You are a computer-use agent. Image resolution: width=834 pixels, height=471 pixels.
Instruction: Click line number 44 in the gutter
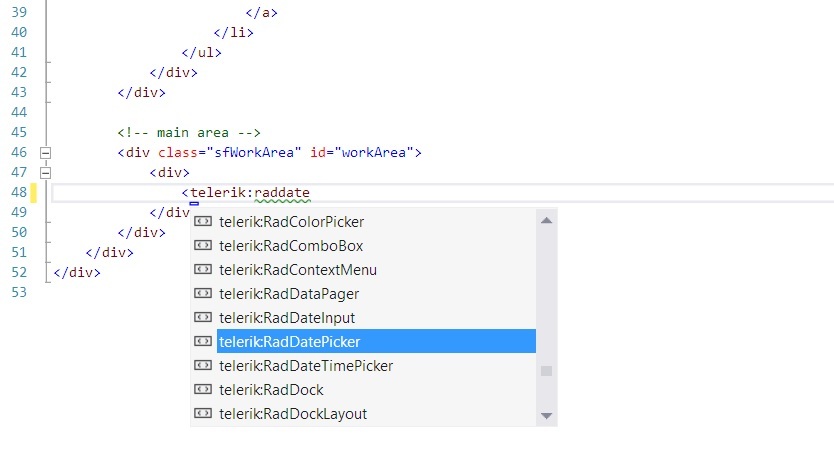[x=19, y=112]
